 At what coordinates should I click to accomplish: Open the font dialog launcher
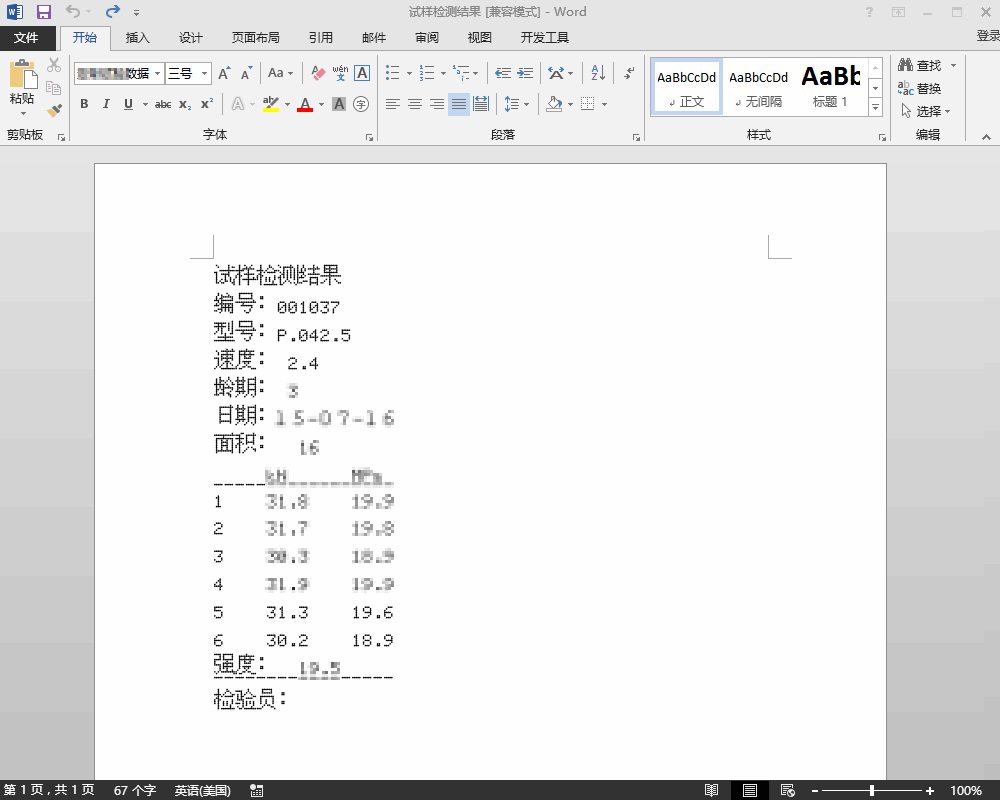point(369,137)
